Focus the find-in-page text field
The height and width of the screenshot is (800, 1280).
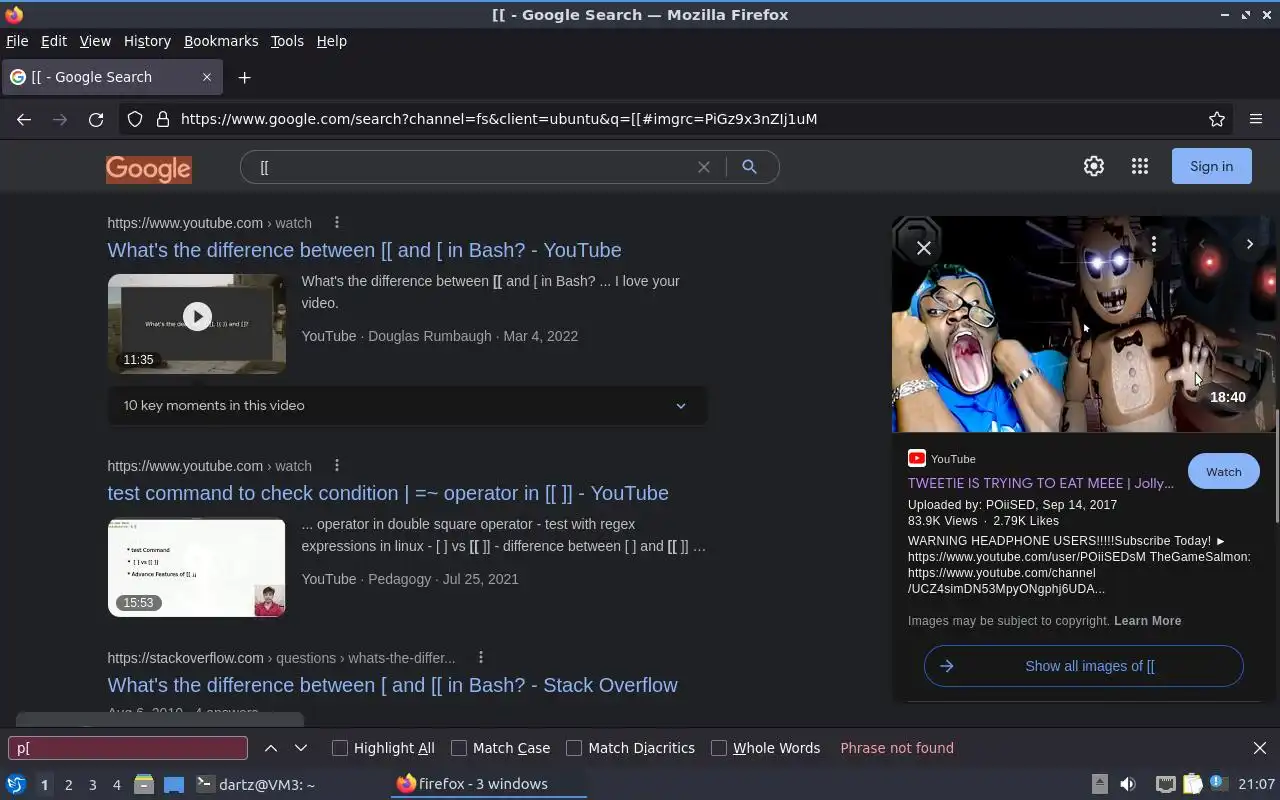click(128, 748)
